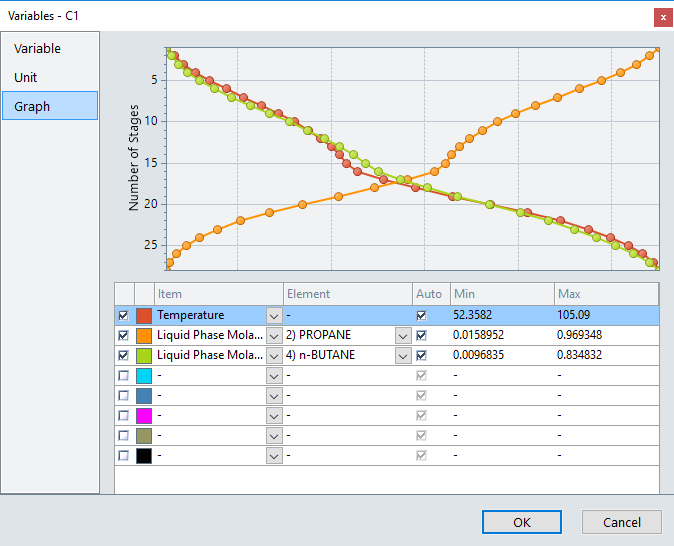Image resolution: width=674 pixels, height=546 pixels.
Task: Close the Variables - C1 dialog
Action: [x=662, y=17]
